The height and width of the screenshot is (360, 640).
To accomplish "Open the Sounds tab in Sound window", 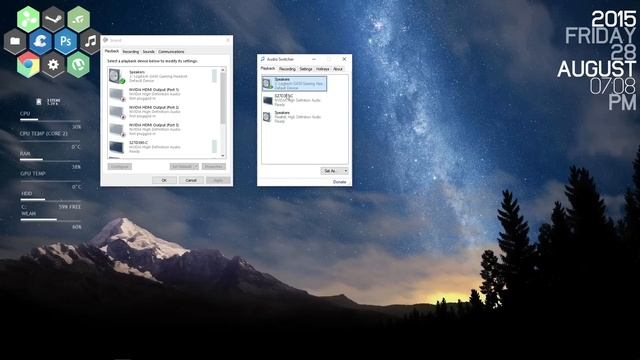I will point(149,52).
